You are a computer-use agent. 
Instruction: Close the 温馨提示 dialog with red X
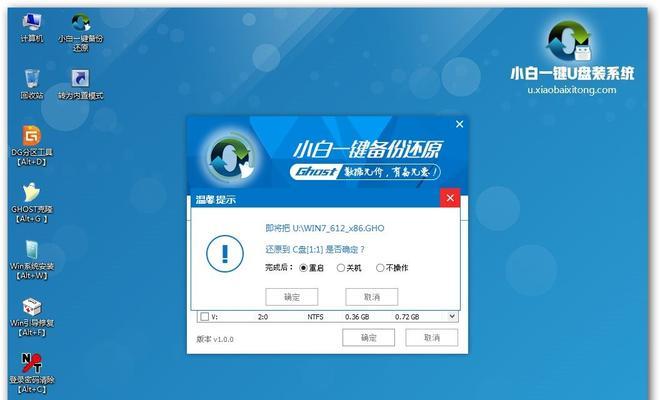[450, 198]
